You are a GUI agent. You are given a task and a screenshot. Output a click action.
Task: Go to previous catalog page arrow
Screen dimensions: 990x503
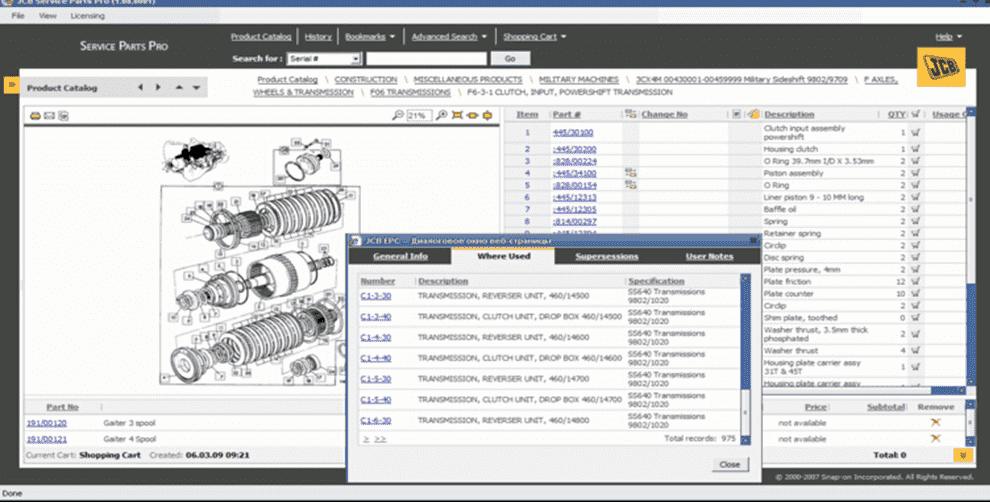(140, 88)
